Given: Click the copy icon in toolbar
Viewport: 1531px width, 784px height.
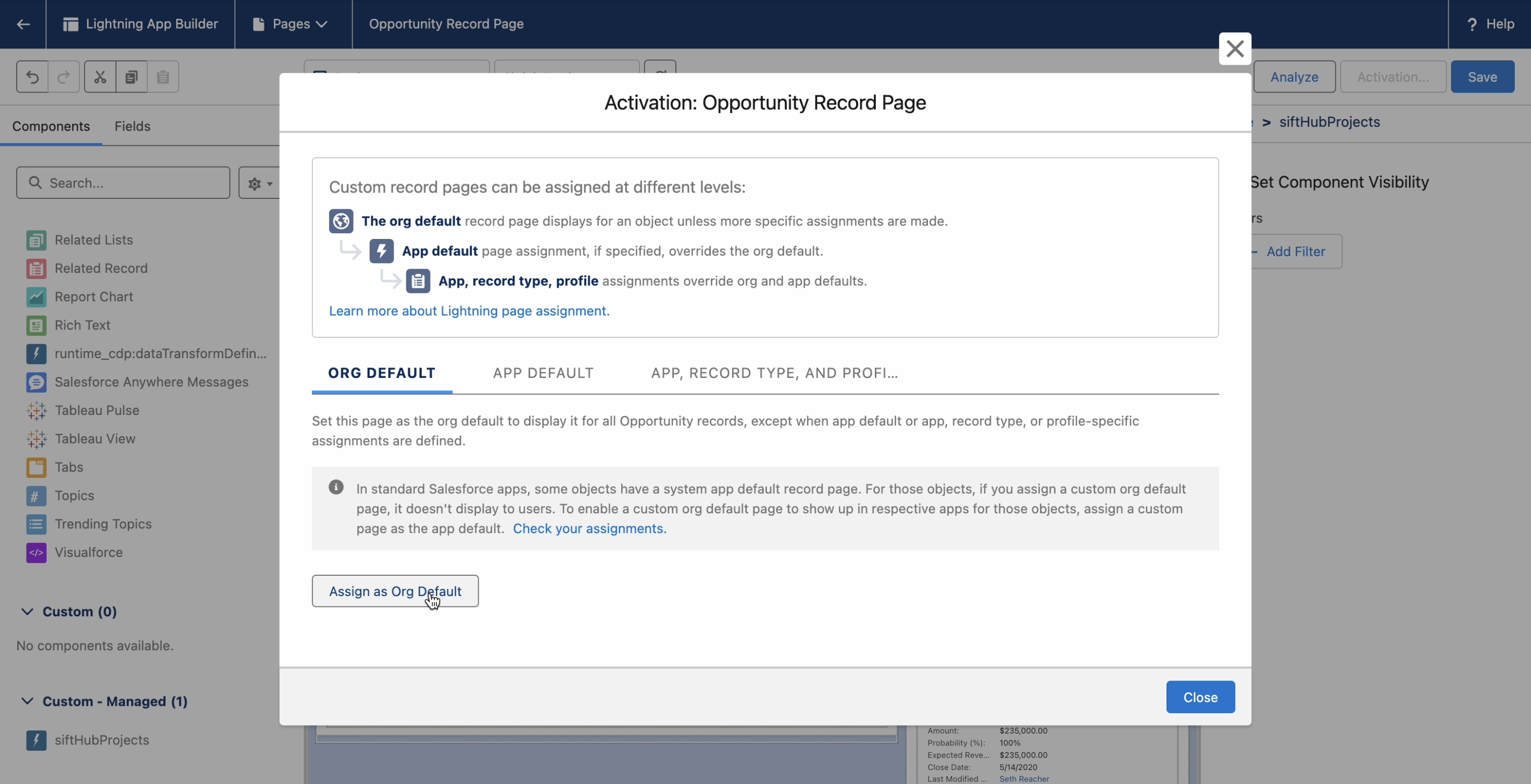Looking at the screenshot, I should [131, 77].
